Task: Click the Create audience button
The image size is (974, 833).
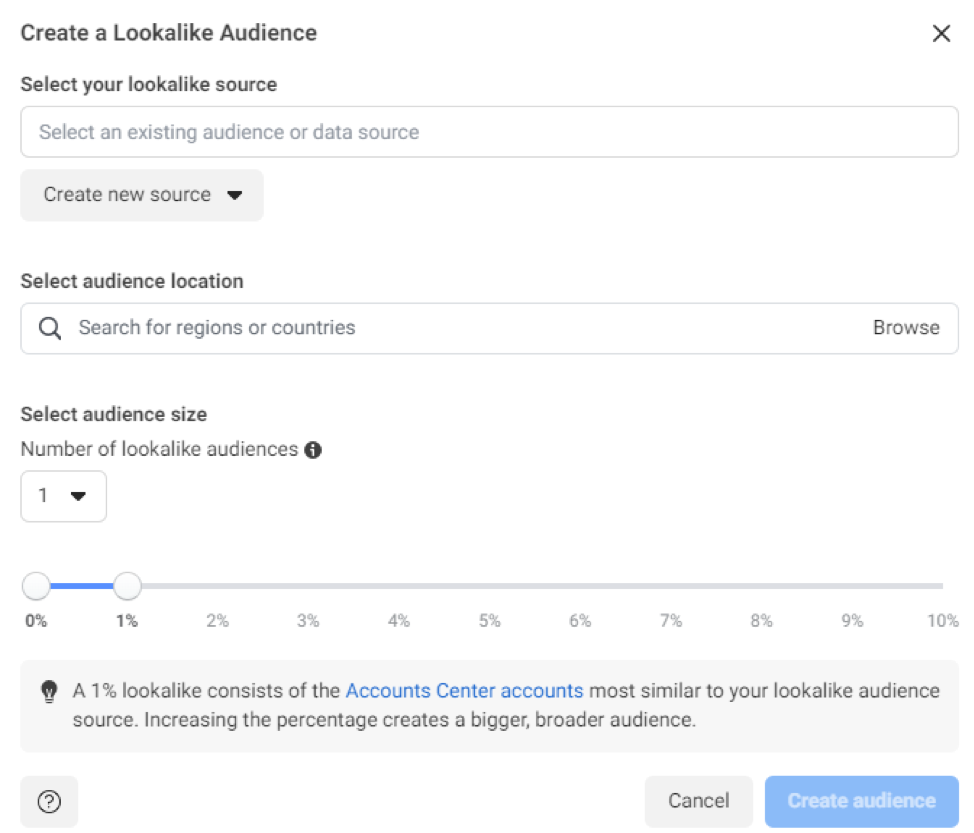Action: click(x=861, y=801)
